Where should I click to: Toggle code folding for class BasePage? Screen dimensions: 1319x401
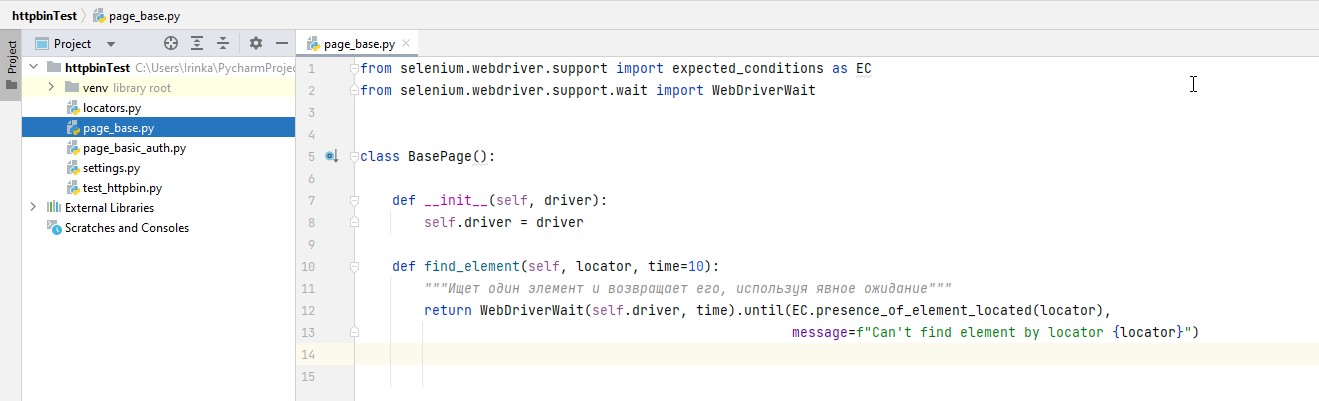point(354,157)
